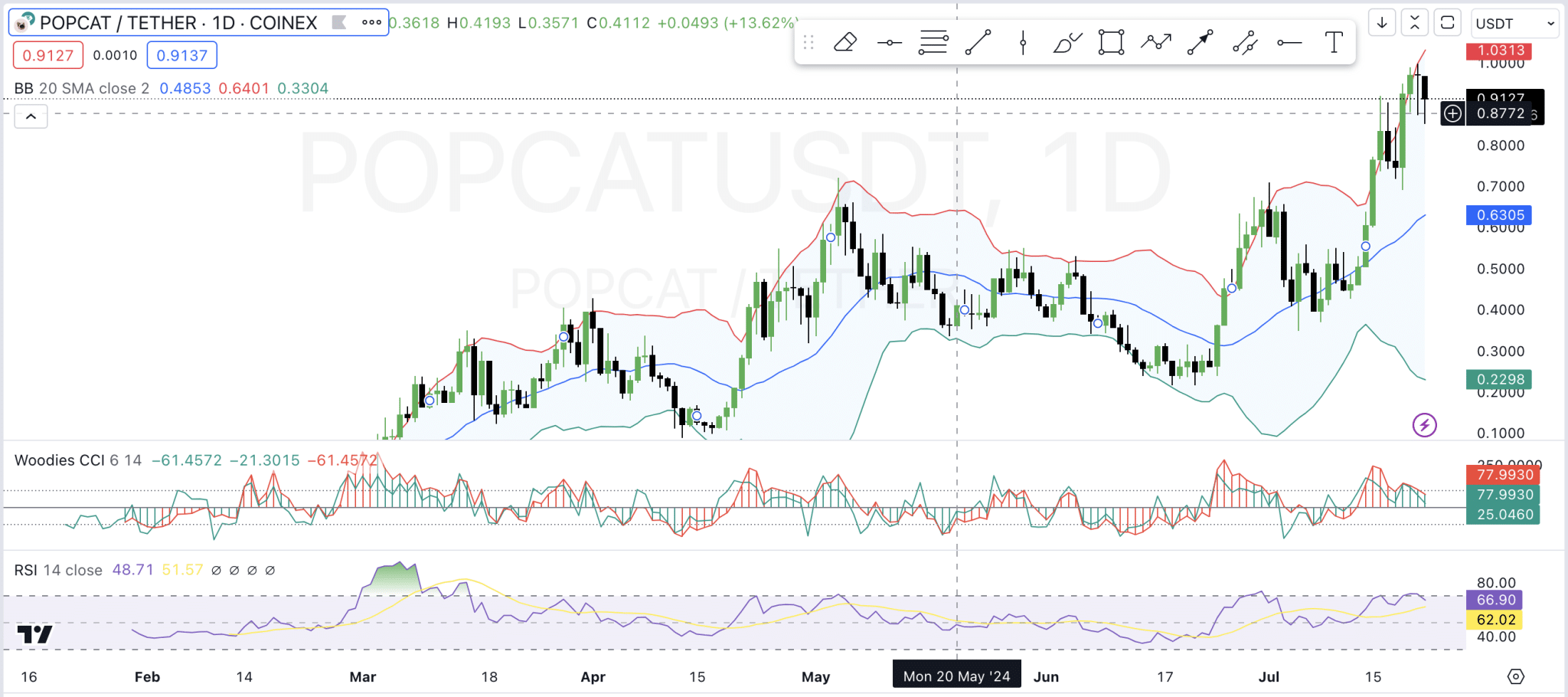Click the 25.0460 CCI value label
Screen dimensions: 1568x697
click(1503, 515)
